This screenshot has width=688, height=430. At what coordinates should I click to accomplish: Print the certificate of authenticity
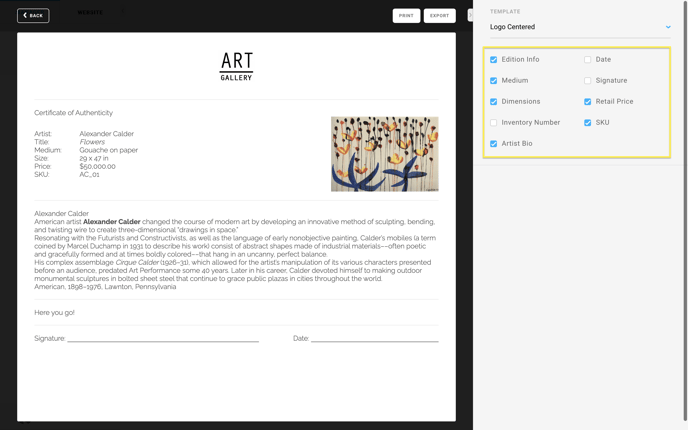click(x=406, y=15)
